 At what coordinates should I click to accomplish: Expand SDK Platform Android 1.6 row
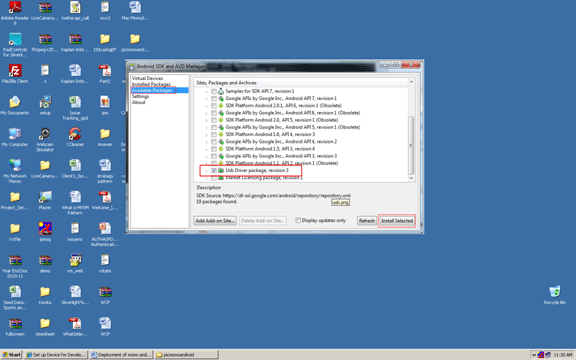[x=206, y=135]
